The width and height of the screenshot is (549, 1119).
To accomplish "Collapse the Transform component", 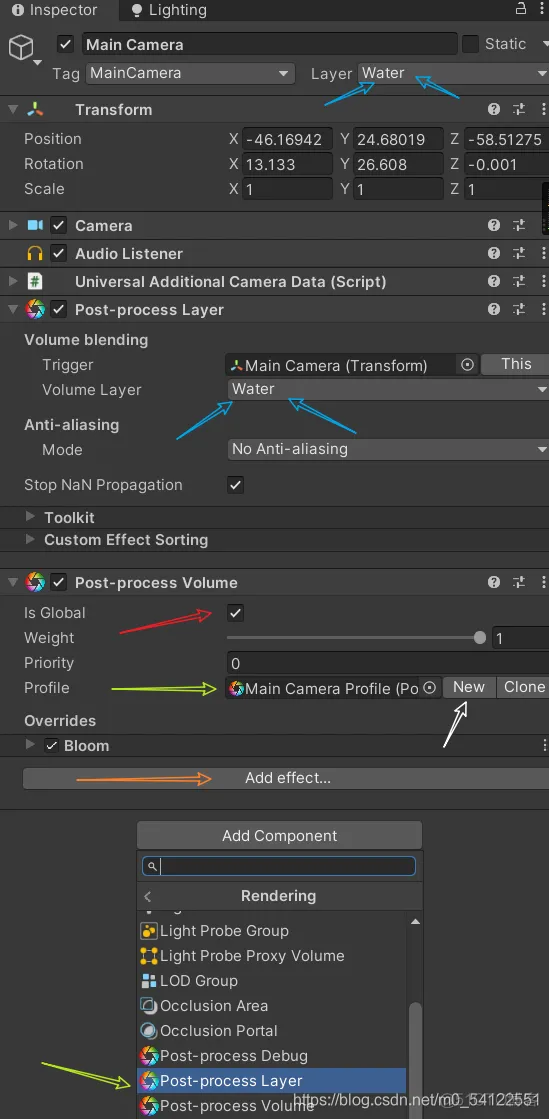I will click(x=13, y=110).
